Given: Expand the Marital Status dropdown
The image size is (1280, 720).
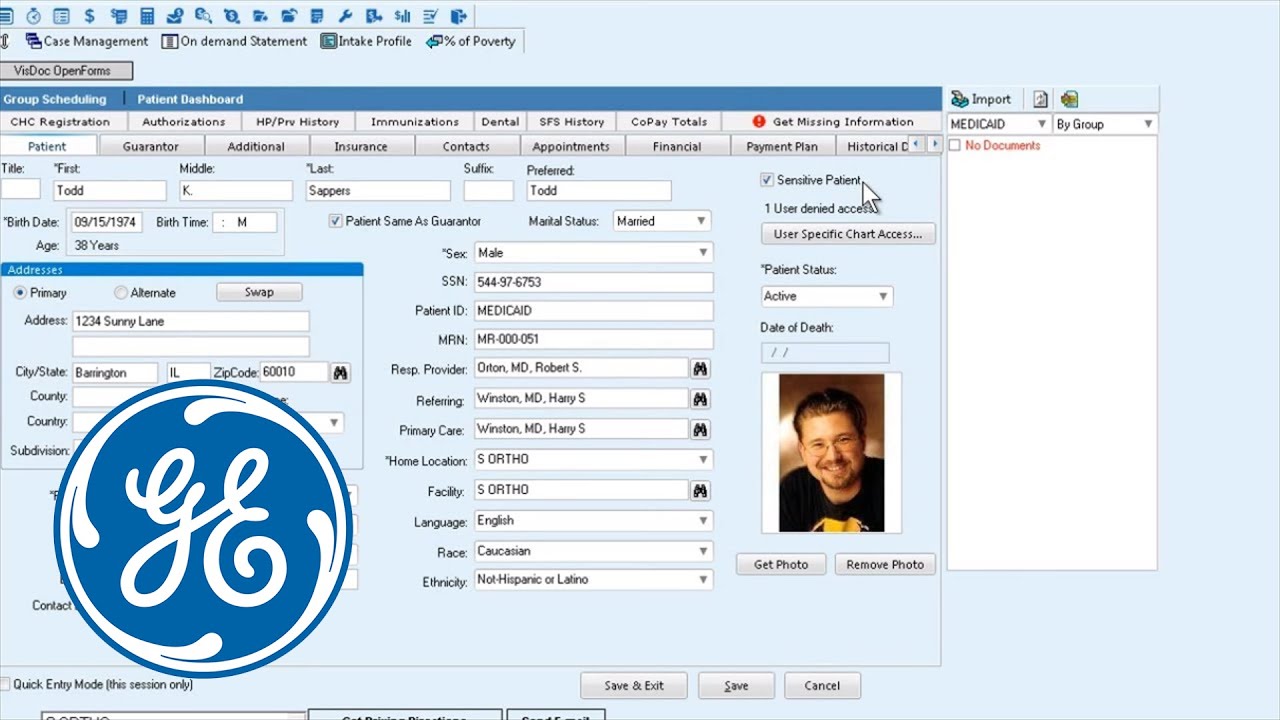Looking at the screenshot, I should tap(700, 221).
